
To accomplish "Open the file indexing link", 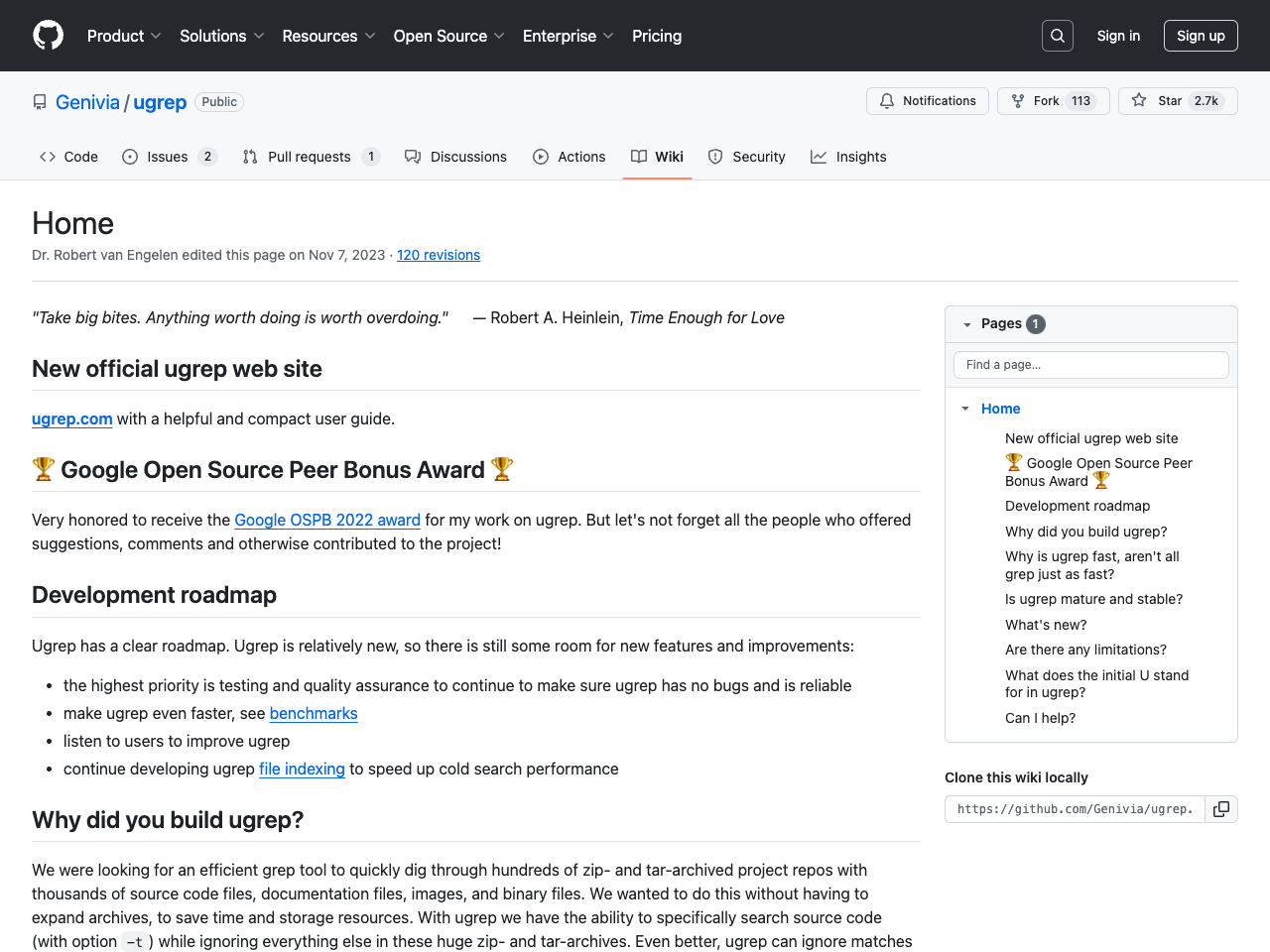I will 302,769.
